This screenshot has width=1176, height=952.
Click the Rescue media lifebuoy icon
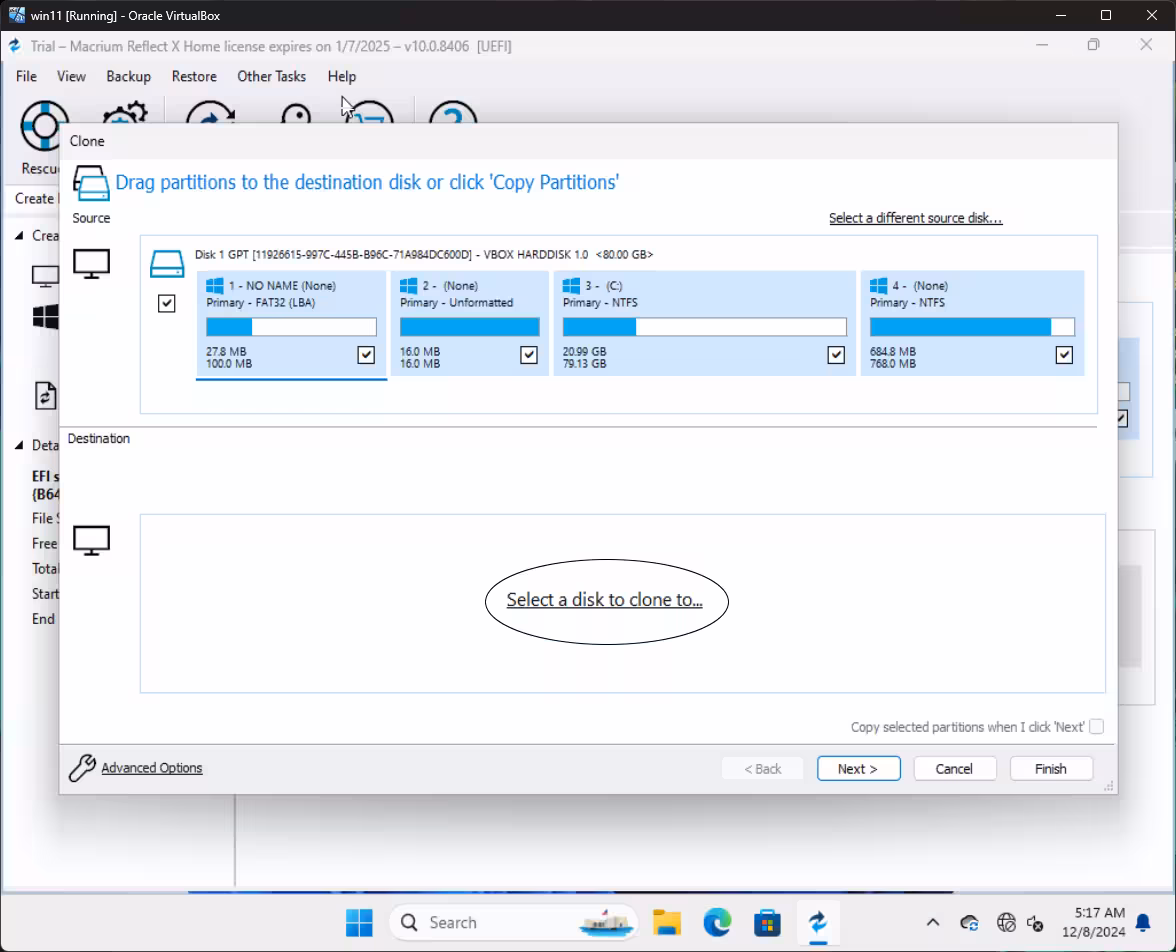tap(44, 125)
